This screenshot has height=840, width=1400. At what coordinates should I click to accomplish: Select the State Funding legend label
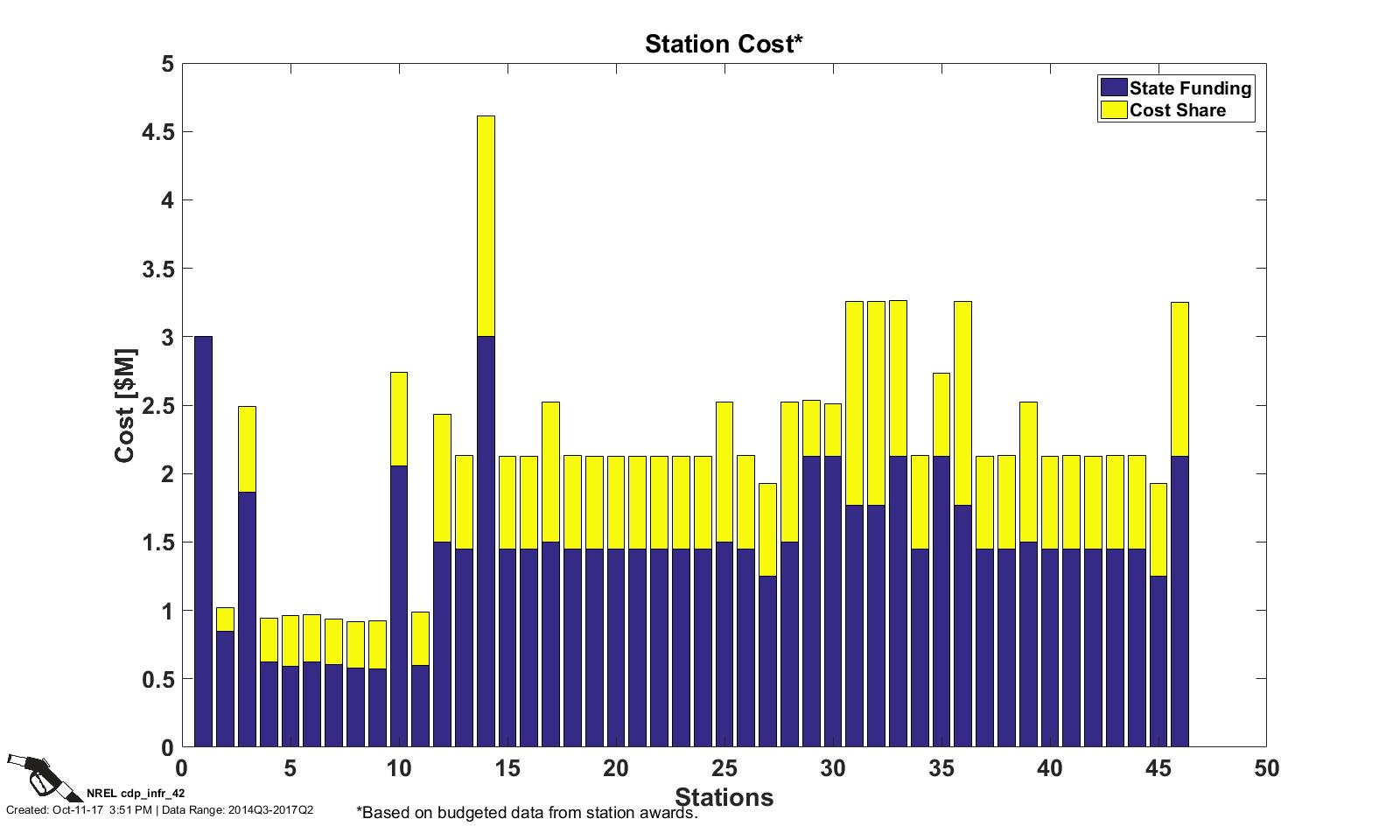tap(1190, 87)
